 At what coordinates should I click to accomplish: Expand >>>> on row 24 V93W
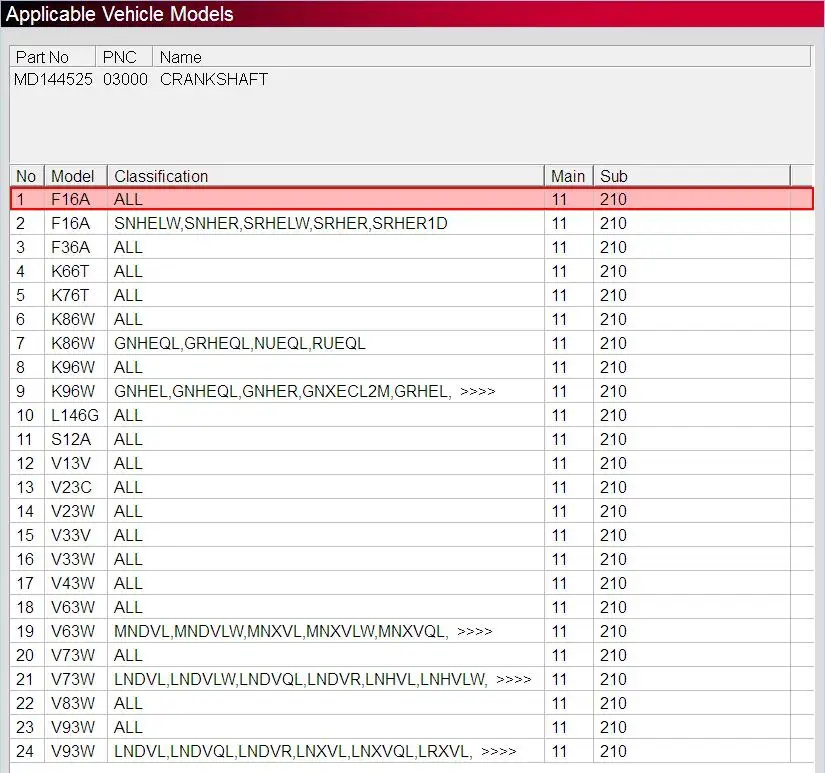coord(499,751)
